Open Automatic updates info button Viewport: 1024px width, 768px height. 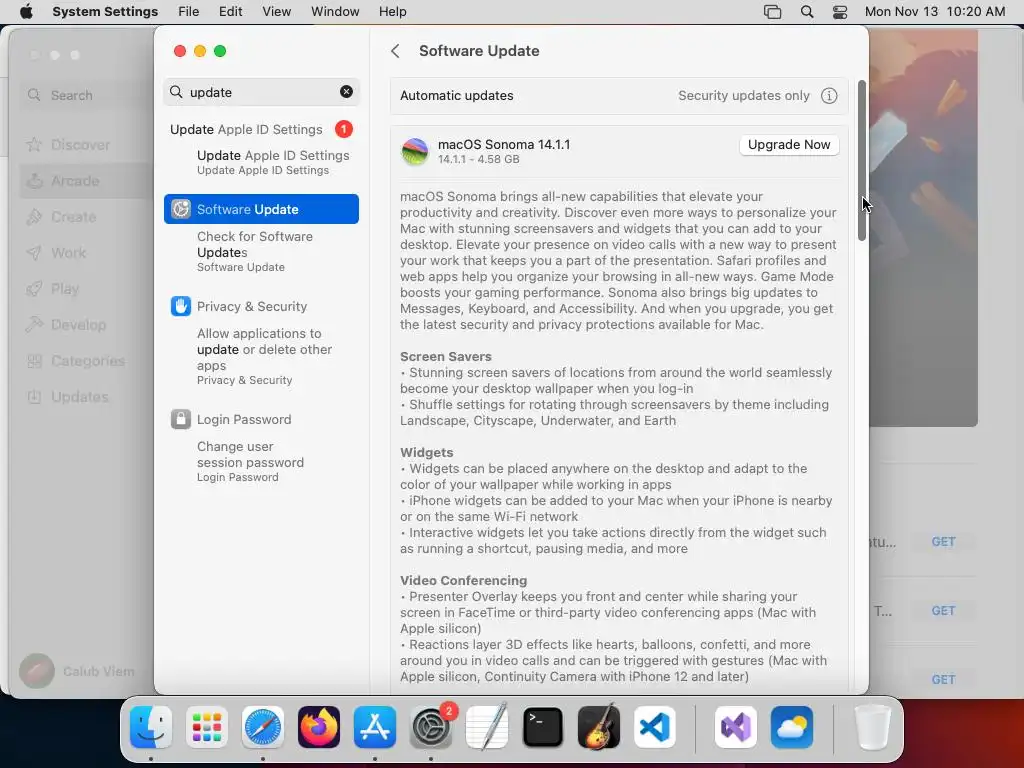(x=829, y=95)
